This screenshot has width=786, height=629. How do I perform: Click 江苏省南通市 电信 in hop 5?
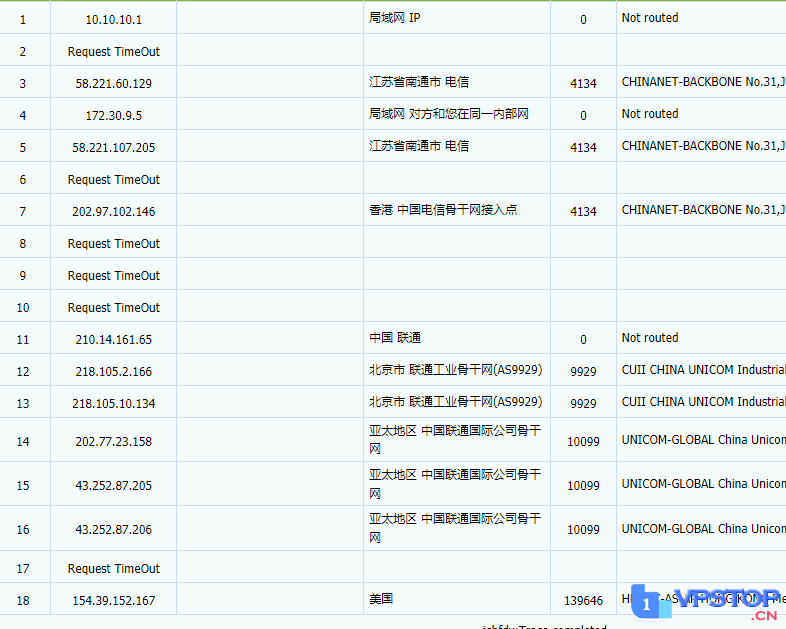coord(419,146)
